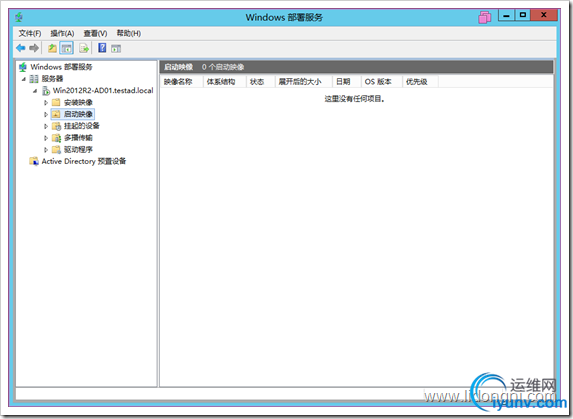
Task: Collapse the 服务器 tree node
Action: [24, 79]
